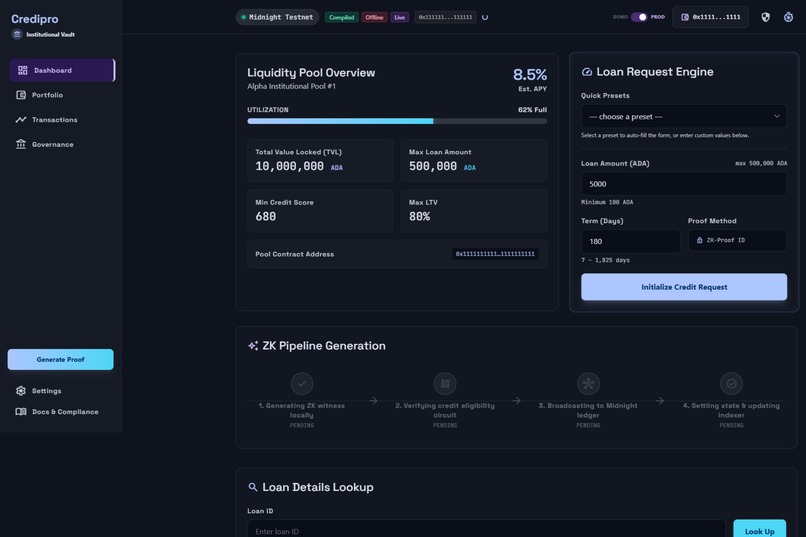Image resolution: width=806 pixels, height=537 pixels.
Task: Click the Min Credit Score 680 value
Action: pos(266,217)
